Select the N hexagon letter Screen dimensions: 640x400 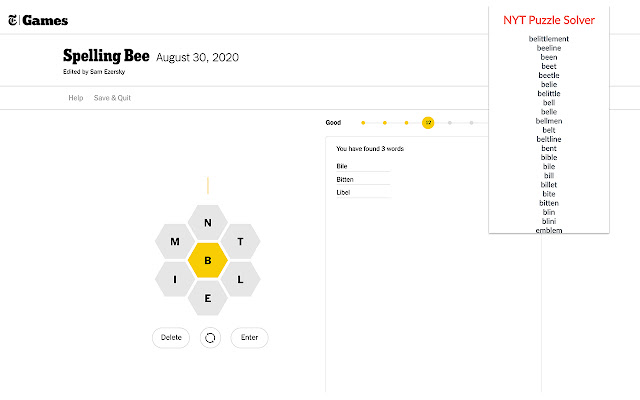click(208, 223)
